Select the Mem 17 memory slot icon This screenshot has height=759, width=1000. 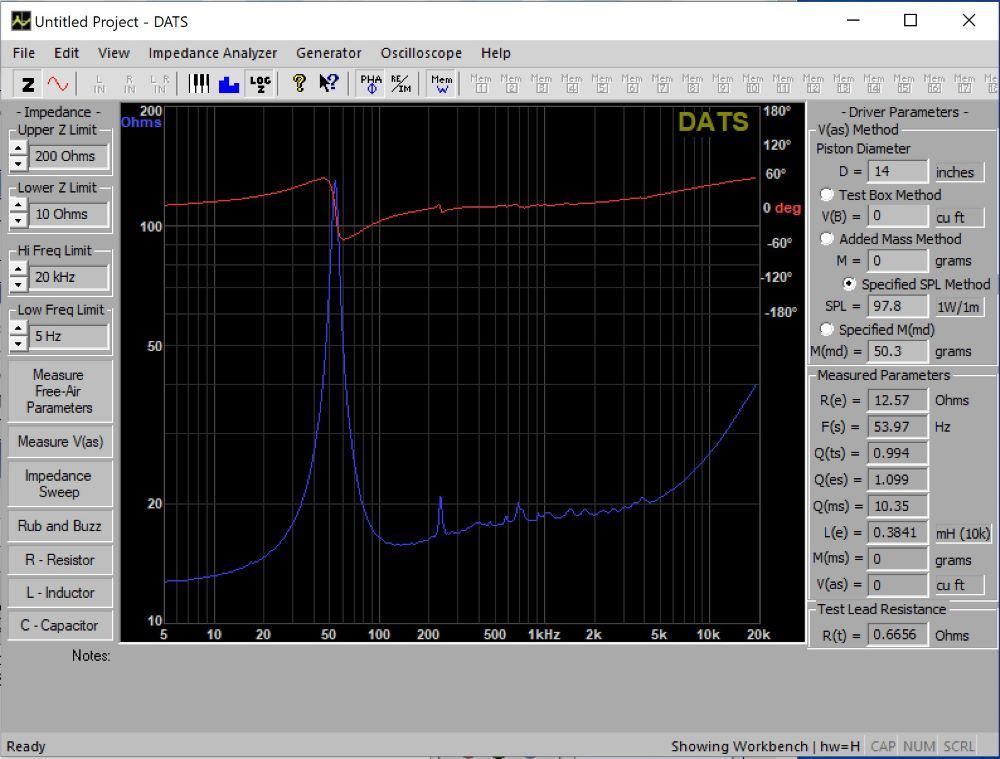964,84
